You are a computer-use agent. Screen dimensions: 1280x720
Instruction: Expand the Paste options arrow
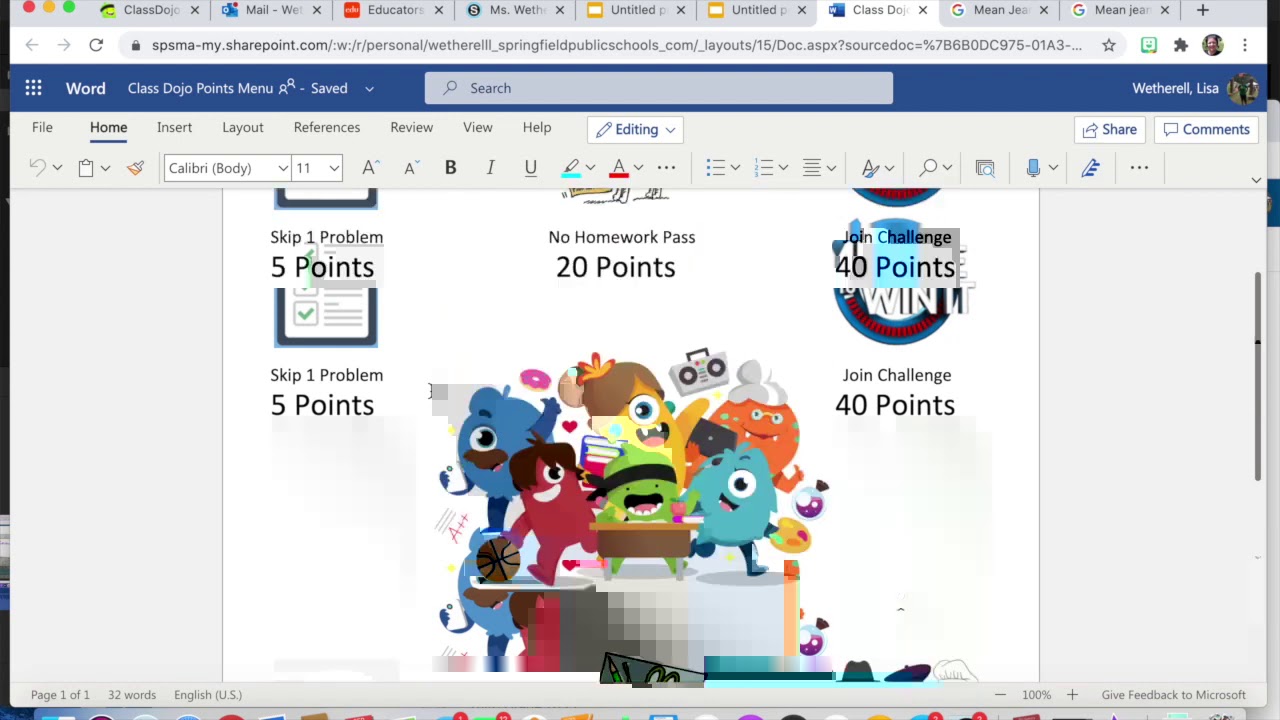pos(105,168)
